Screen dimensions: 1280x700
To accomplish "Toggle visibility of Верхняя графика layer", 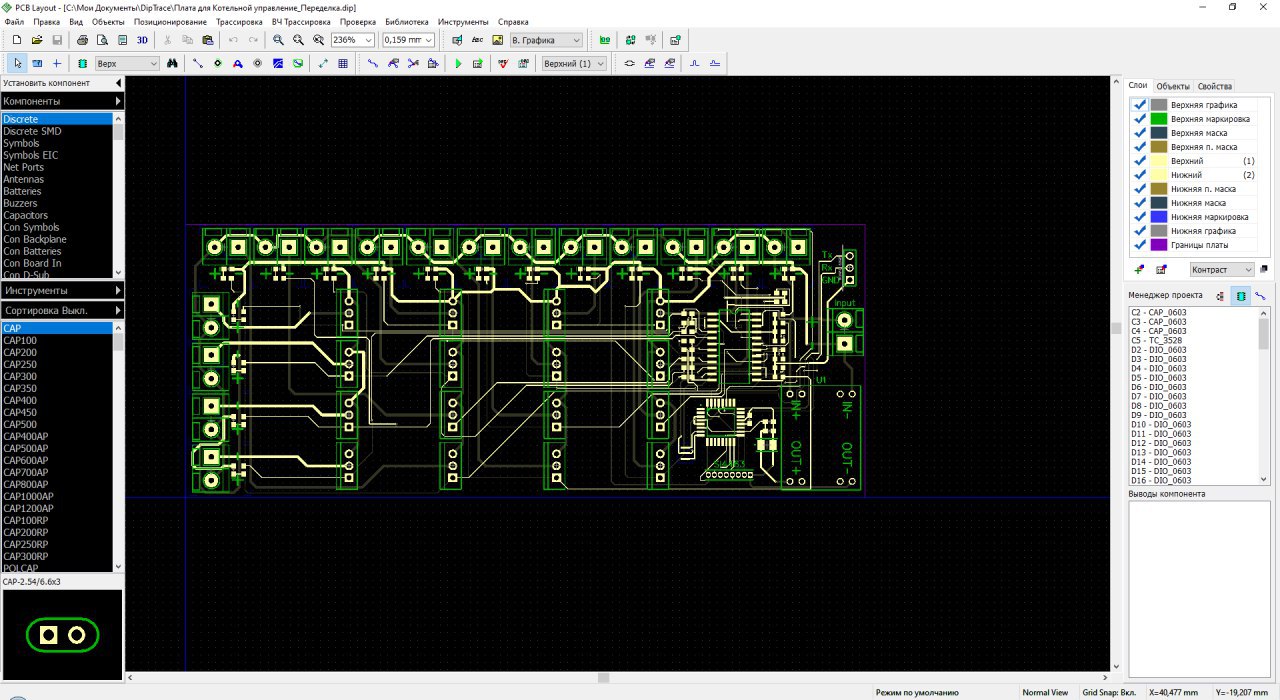I will [1140, 104].
